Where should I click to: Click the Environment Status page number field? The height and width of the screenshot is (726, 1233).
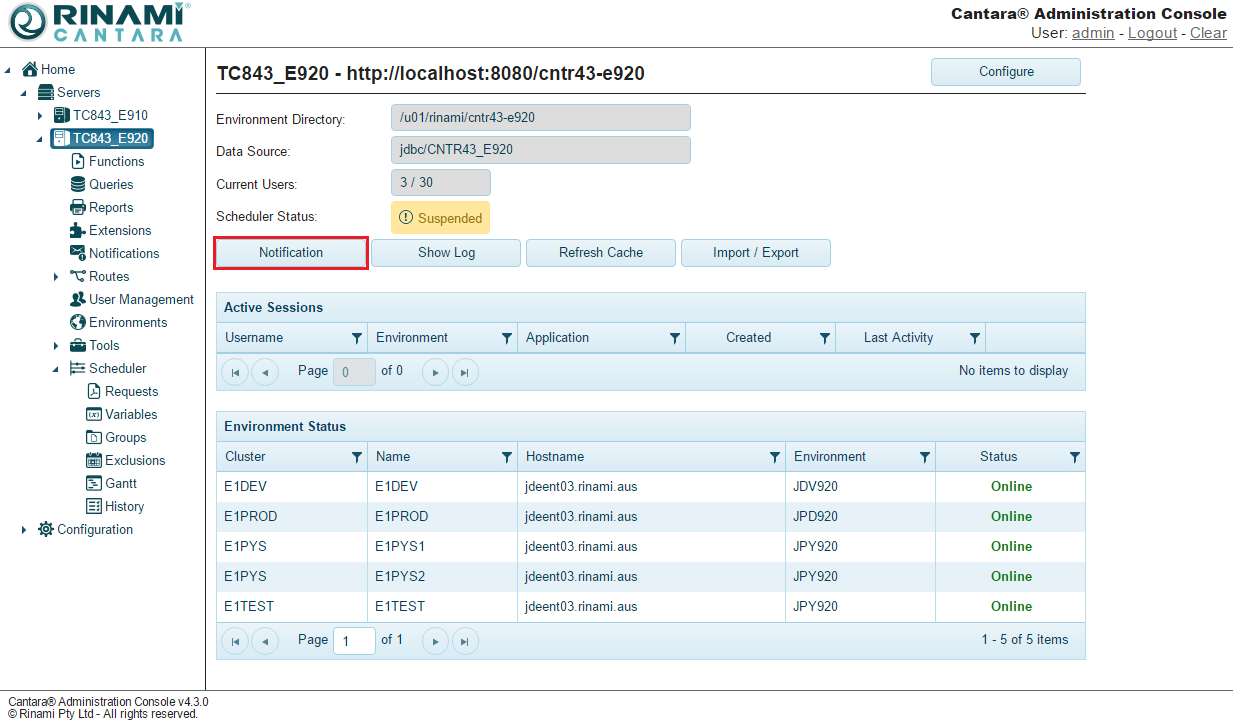click(354, 640)
